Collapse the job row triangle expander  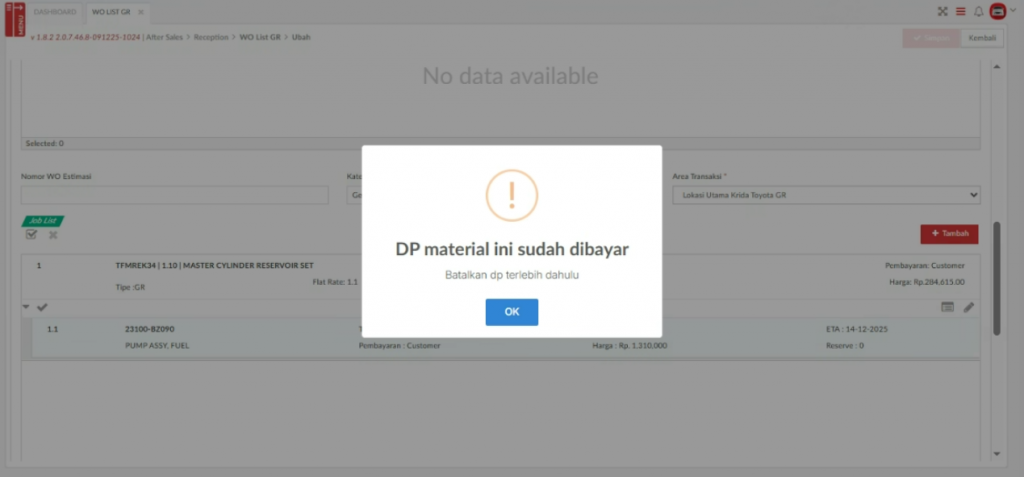[x=26, y=307]
